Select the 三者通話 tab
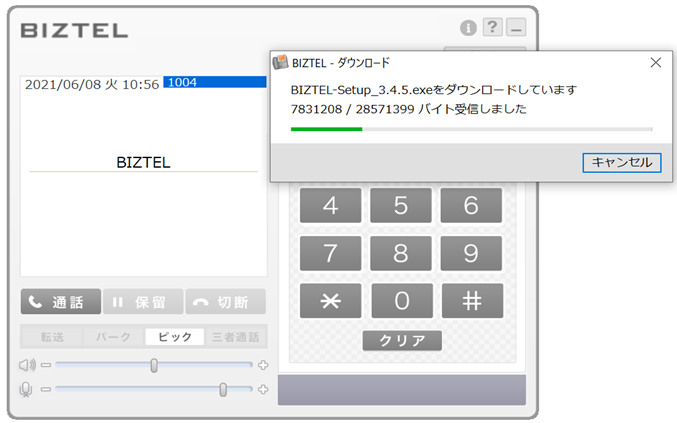The image size is (677, 423). coord(236,337)
